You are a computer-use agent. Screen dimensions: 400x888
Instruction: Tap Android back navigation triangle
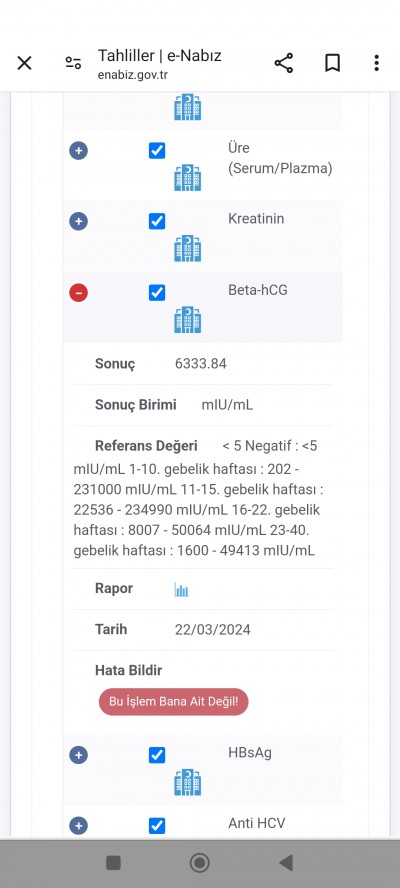click(x=286, y=863)
